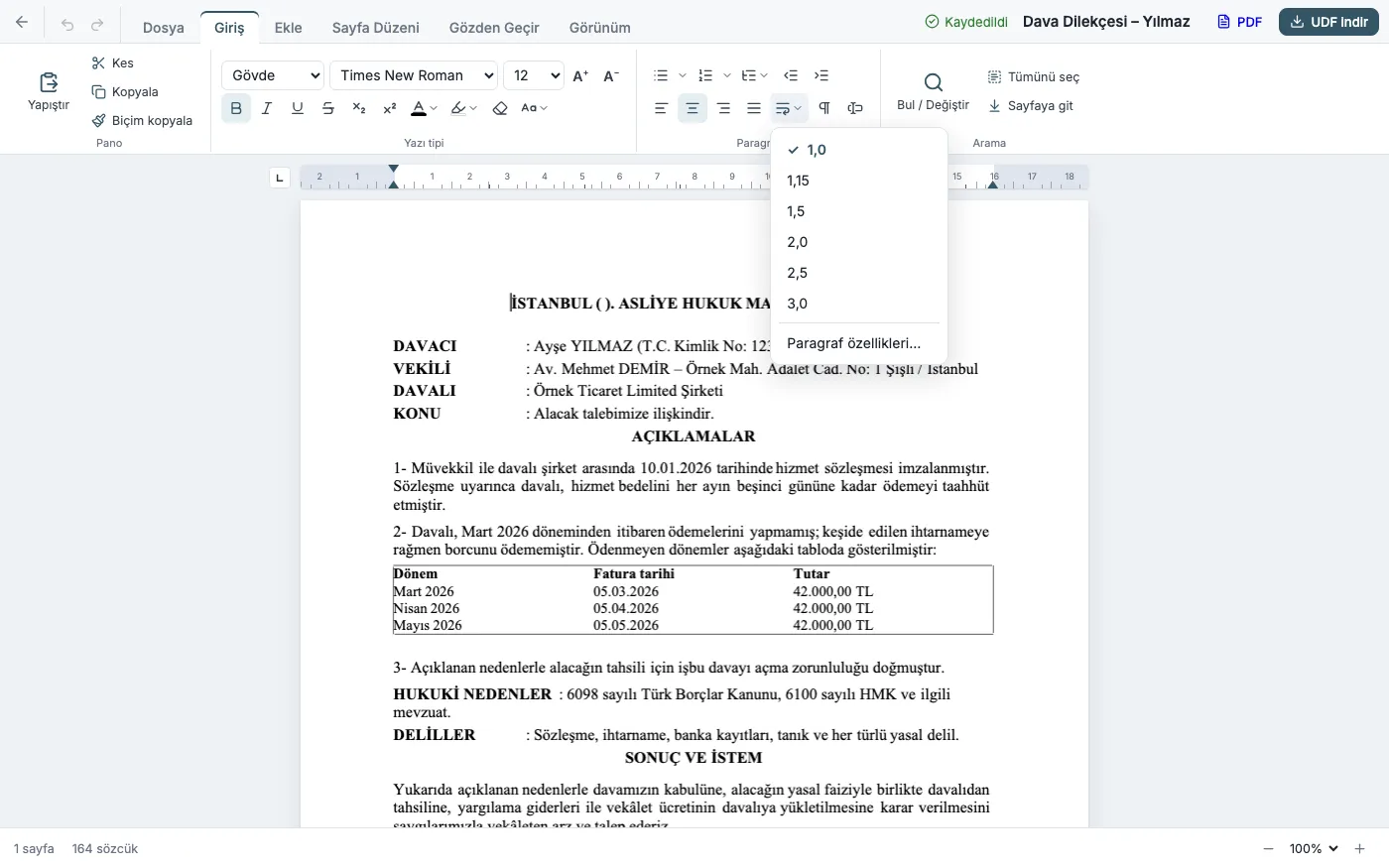This screenshot has width=1389, height=868.
Task: Expand numbered list style arrow
Action: [727, 75]
